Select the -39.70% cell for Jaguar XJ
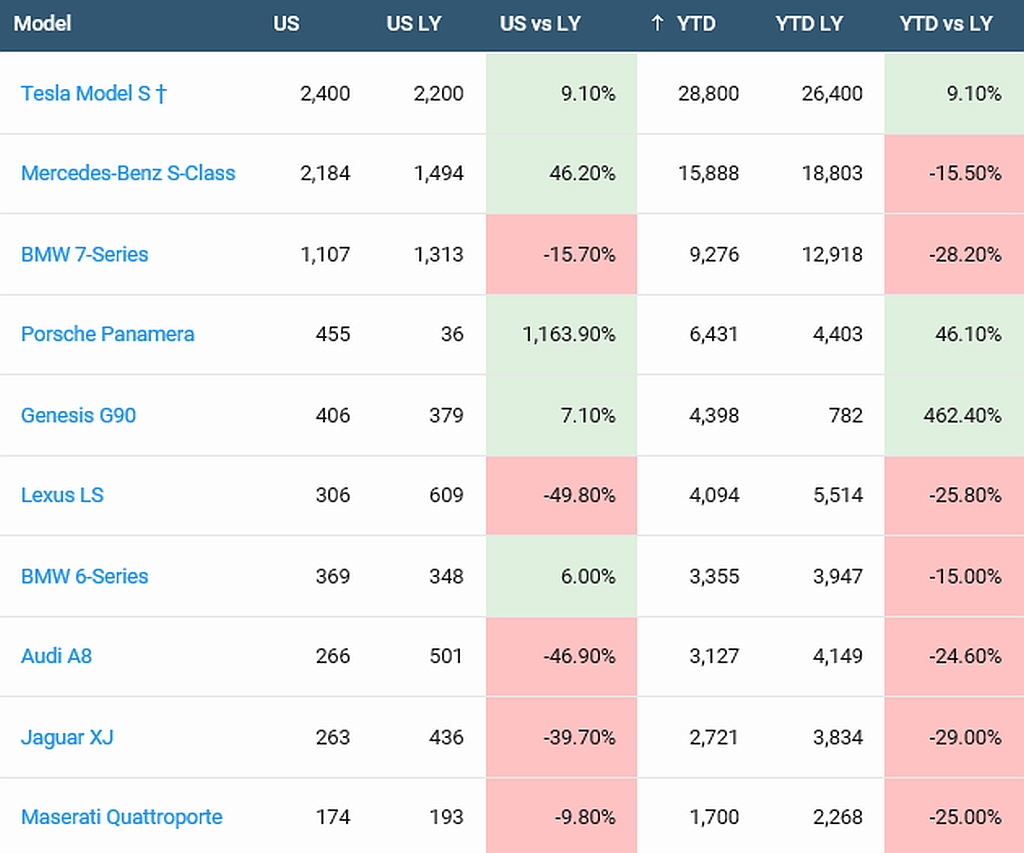1024x853 pixels. click(x=562, y=737)
